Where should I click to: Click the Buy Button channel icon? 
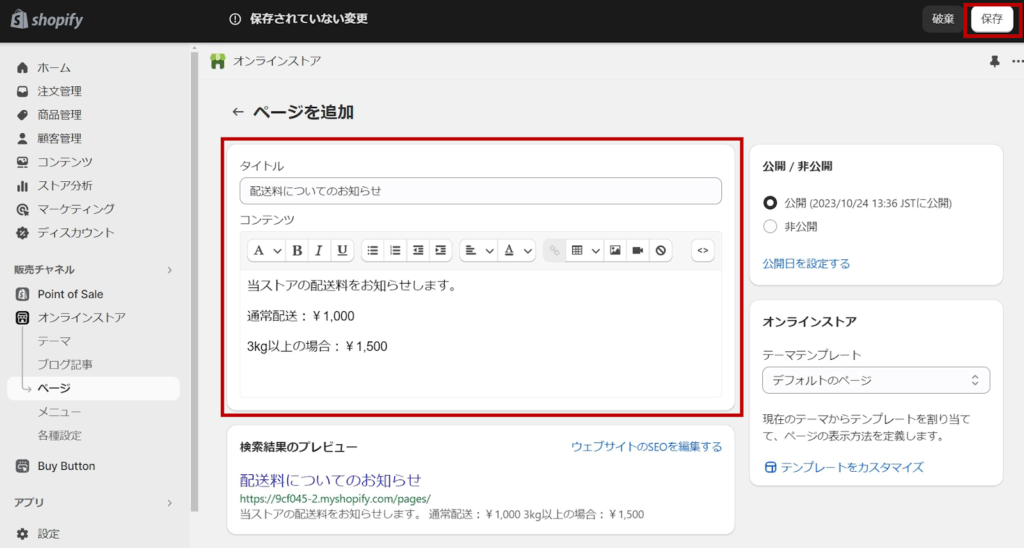click(x=22, y=466)
